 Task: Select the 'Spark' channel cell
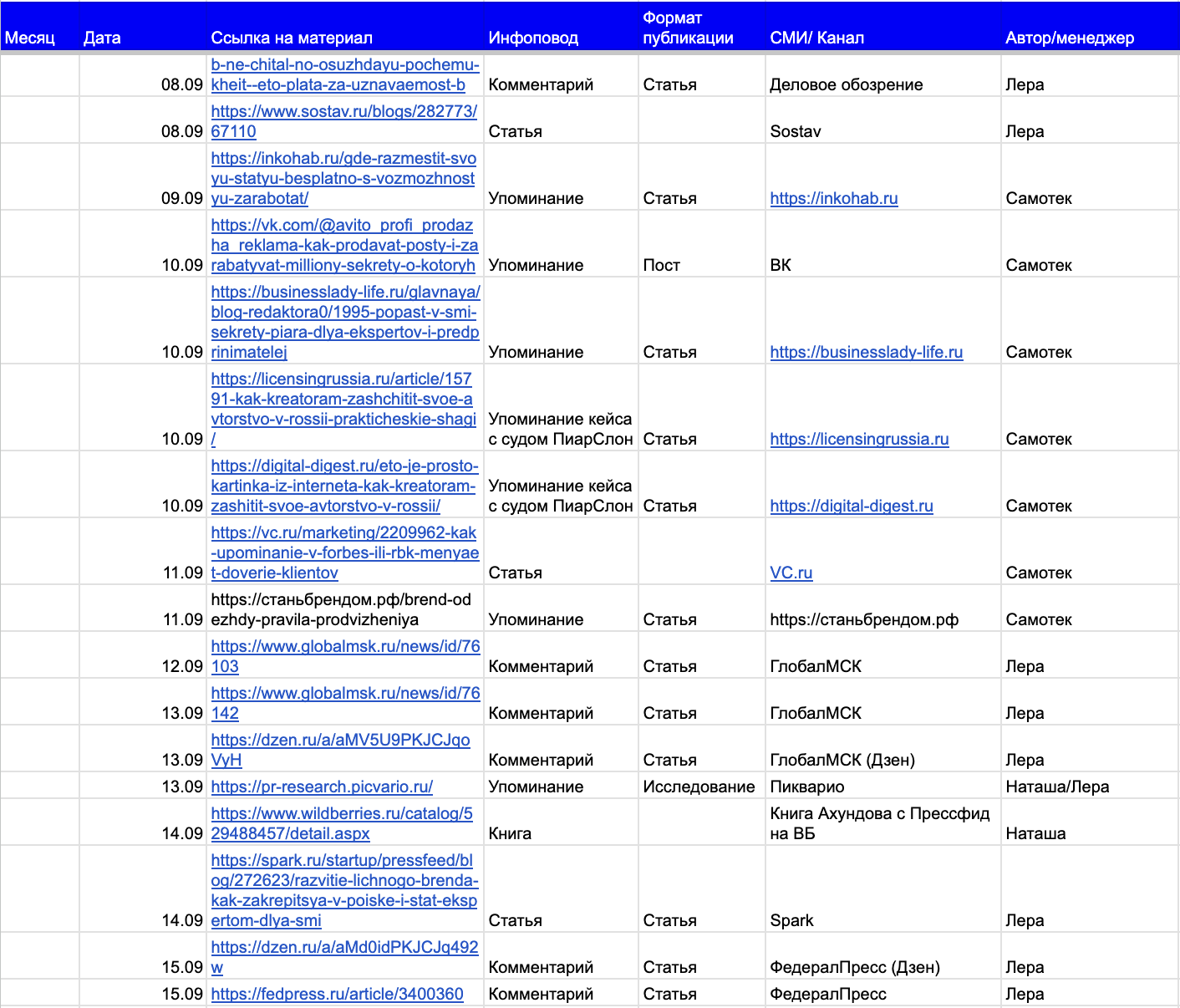point(883,888)
